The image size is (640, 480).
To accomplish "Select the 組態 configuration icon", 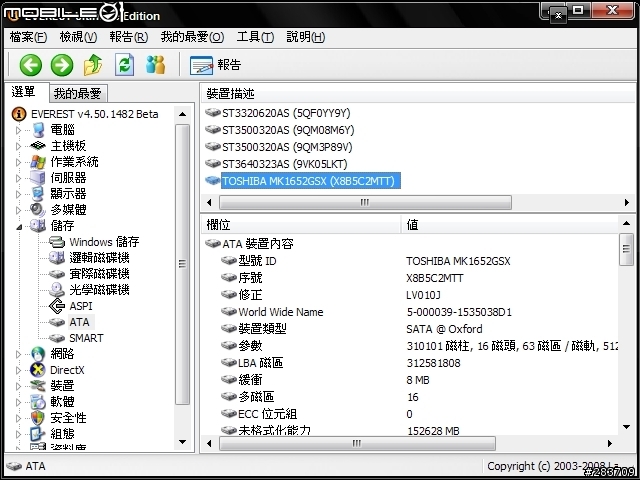I will pyautogui.click(x=38, y=433).
